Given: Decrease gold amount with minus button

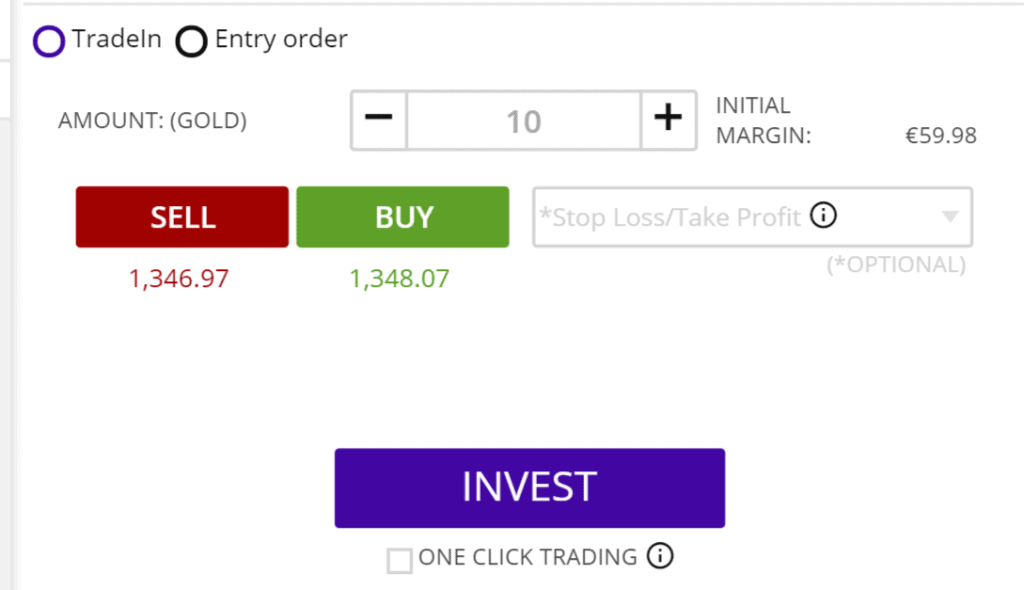Looking at the screenshot, I should pyautogui.click(x=379, y=120).
